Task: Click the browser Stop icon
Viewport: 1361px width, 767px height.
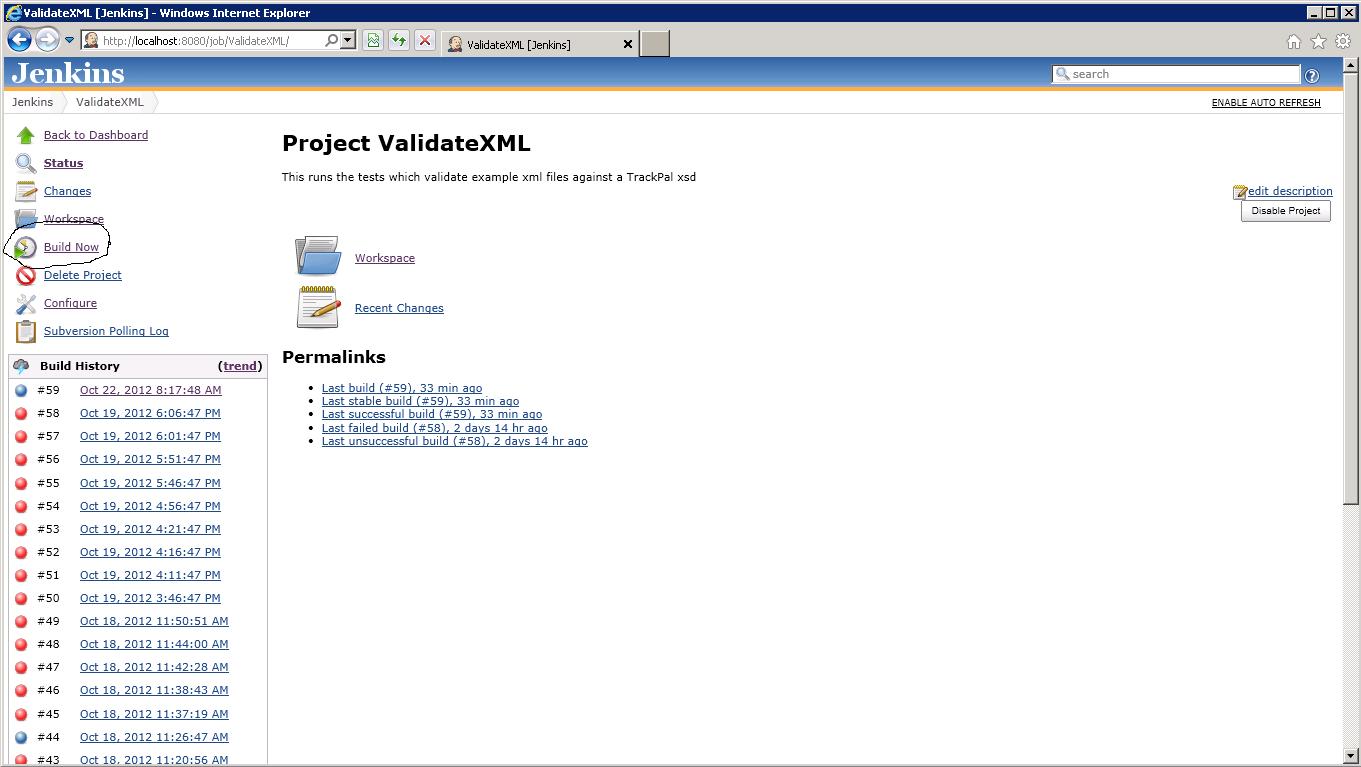Action: pos(425,41)
